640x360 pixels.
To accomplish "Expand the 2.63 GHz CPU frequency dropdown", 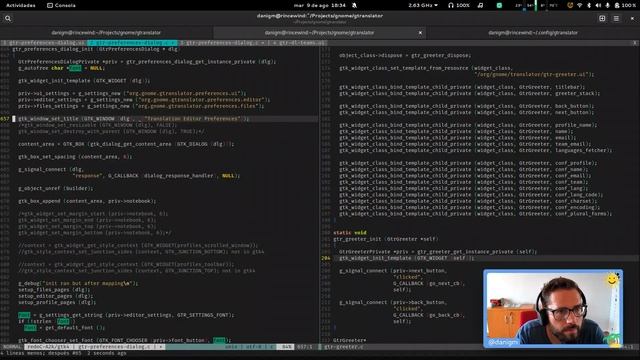I will (x=423, y=5).
